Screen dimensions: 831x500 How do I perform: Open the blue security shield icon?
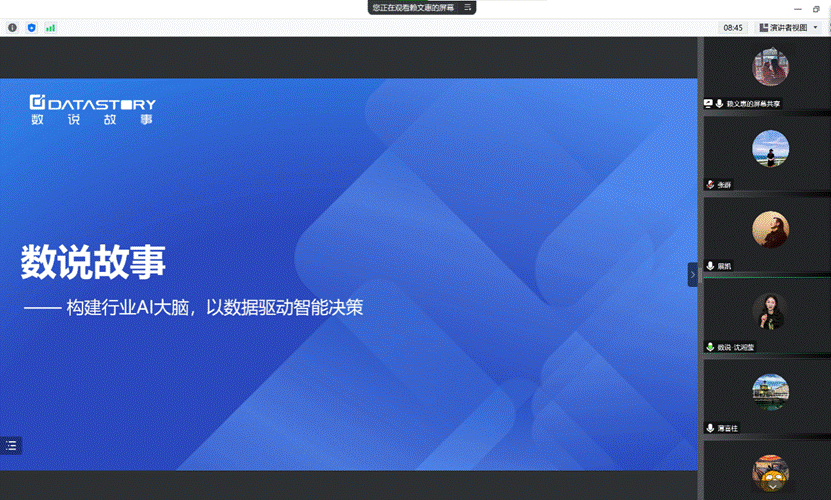click(x=32, y=28)
